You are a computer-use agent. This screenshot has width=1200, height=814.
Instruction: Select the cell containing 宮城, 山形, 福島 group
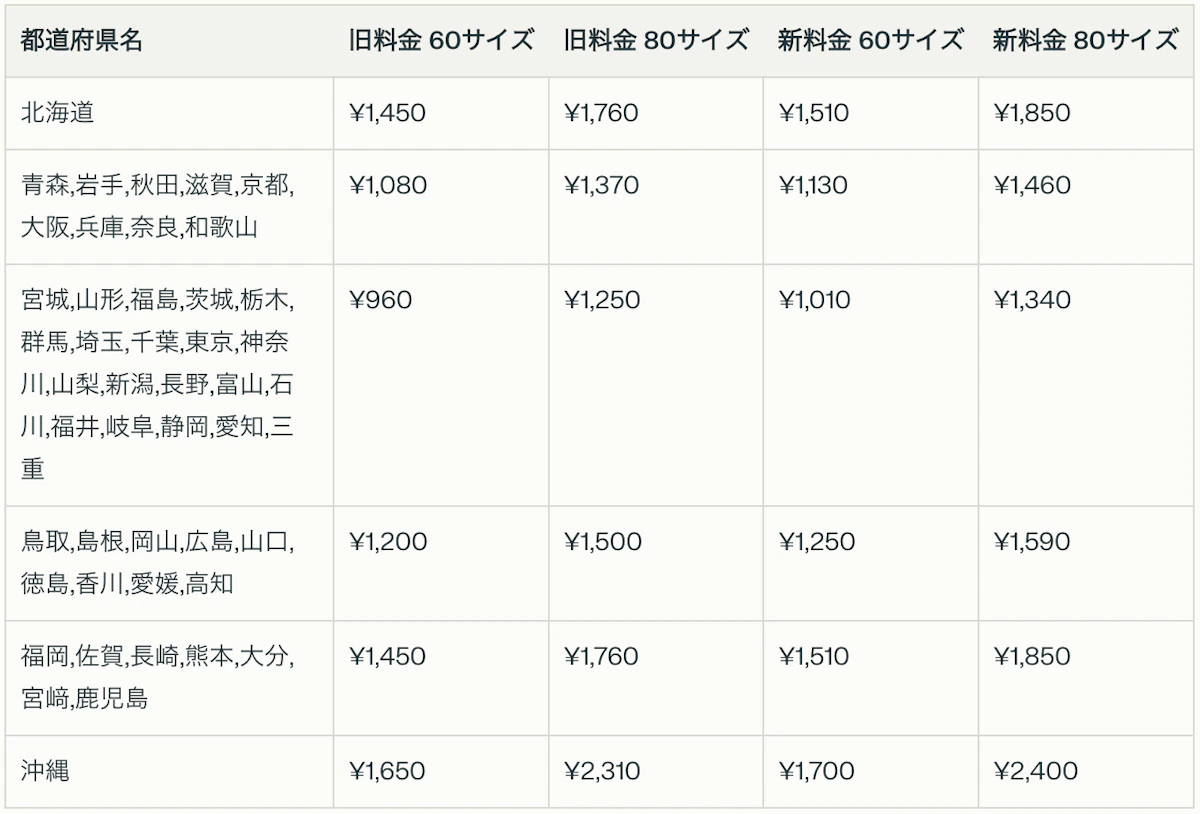157,384
